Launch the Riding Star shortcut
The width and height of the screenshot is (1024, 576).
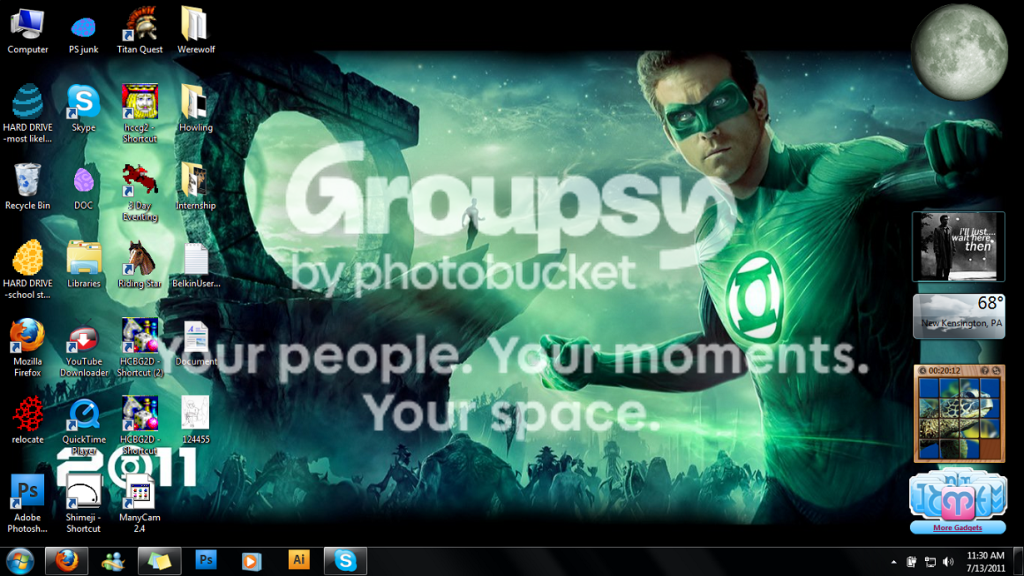click(x=140, y=264)
